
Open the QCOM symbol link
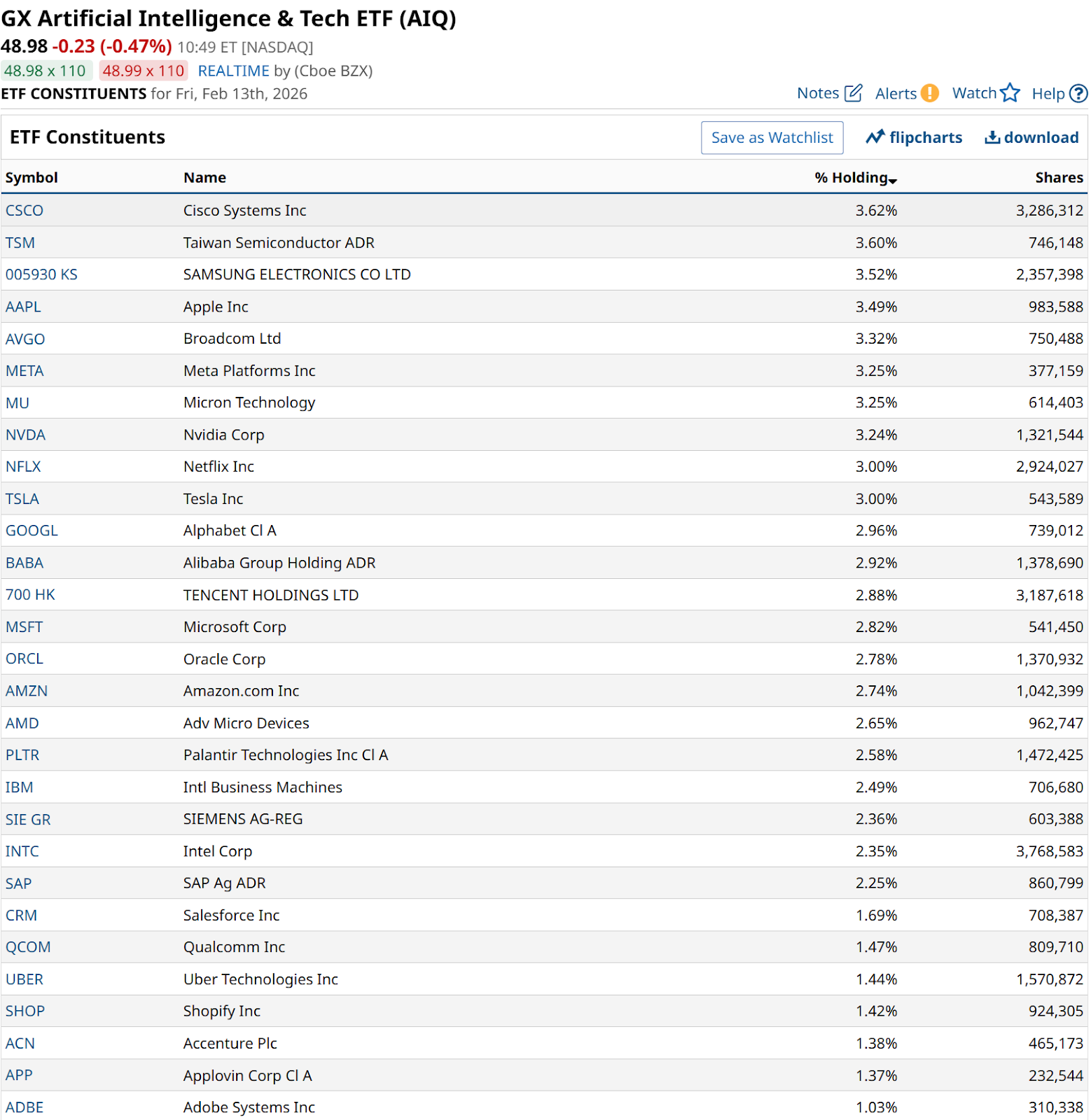click(x=28, y=947)
